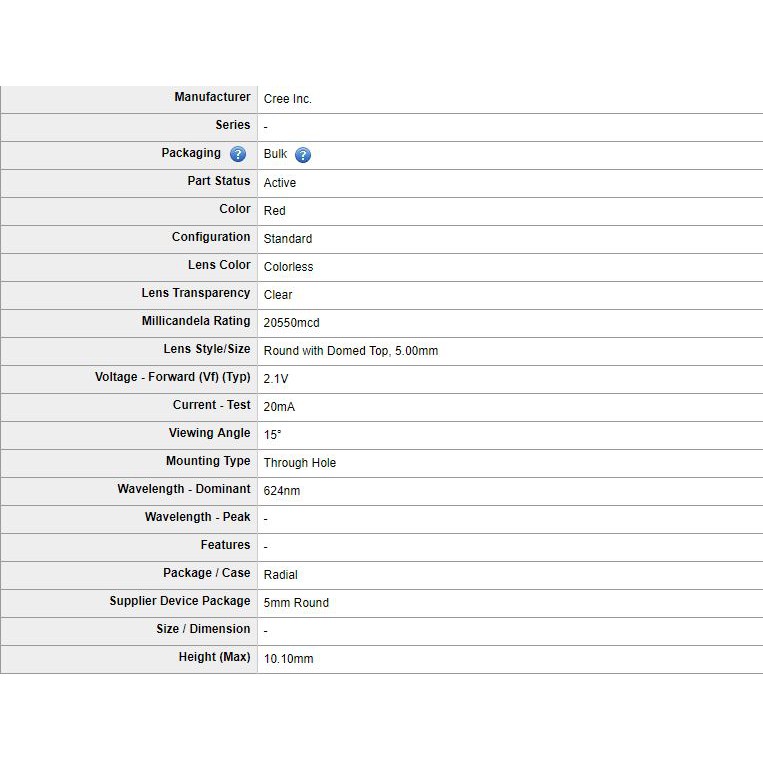Select the Radial package value
The height and width of the screenshot is (763, 763).
(281, 575)
